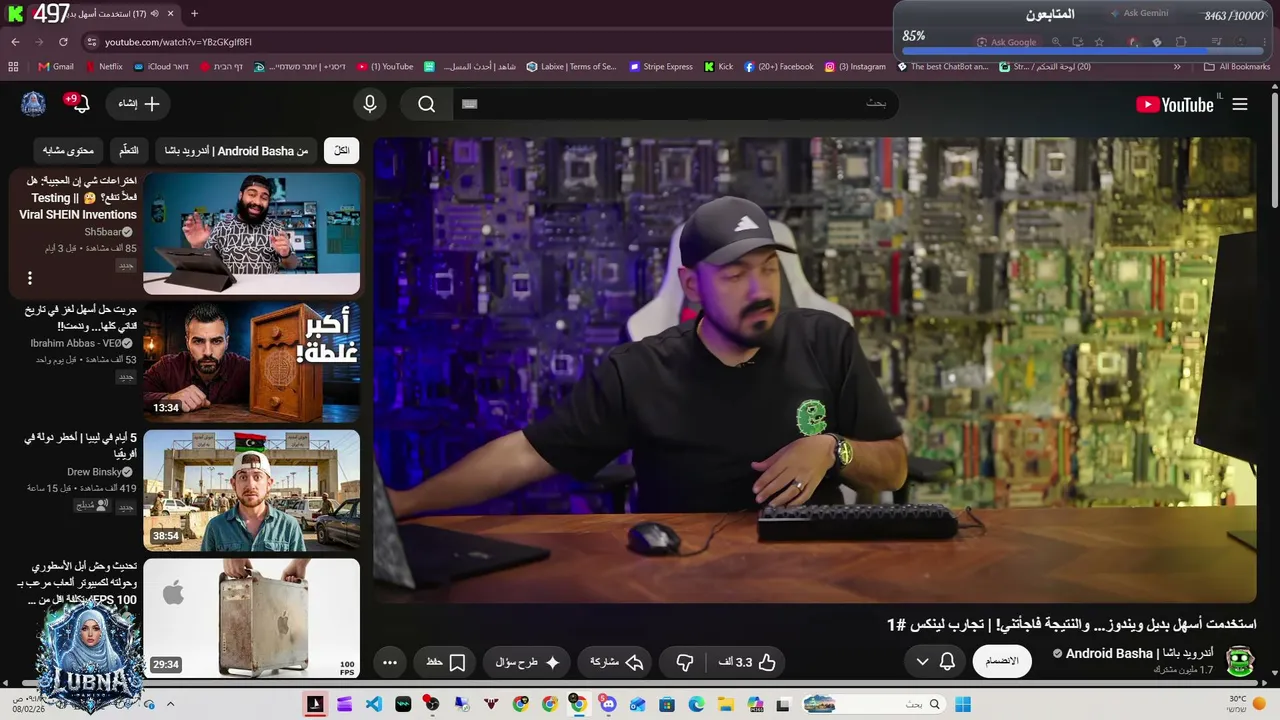
Task: Open the Labixe Terms of Service bookmark
Action: [x=572, y=67]
